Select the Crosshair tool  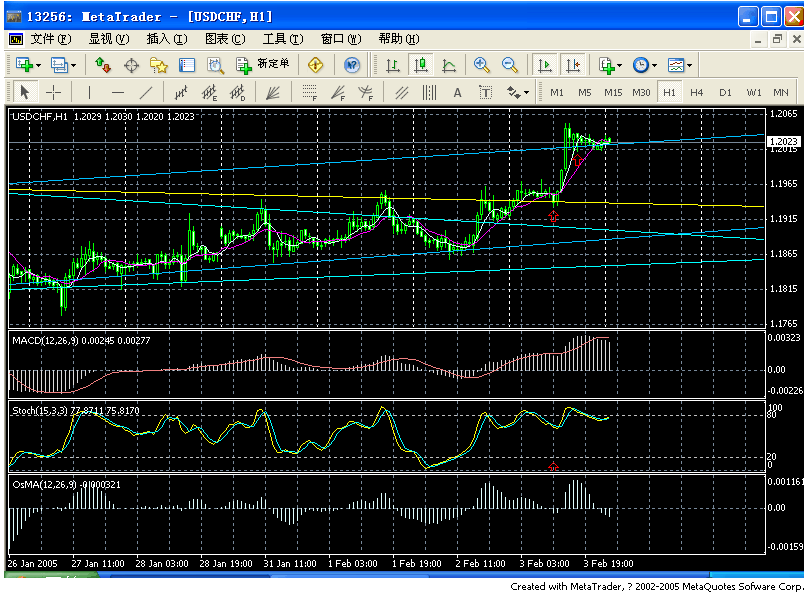[53, 92]
